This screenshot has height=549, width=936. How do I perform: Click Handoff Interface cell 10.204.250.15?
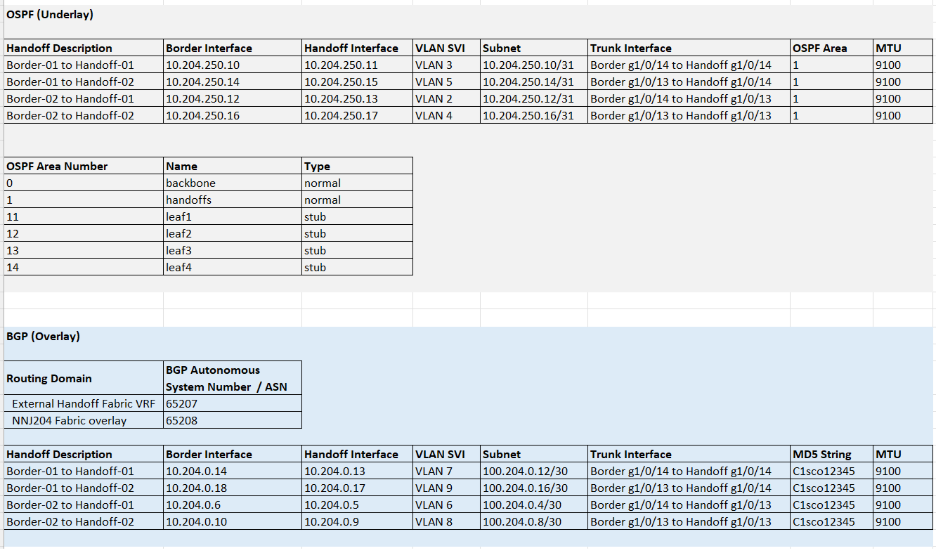pos(357,82)
